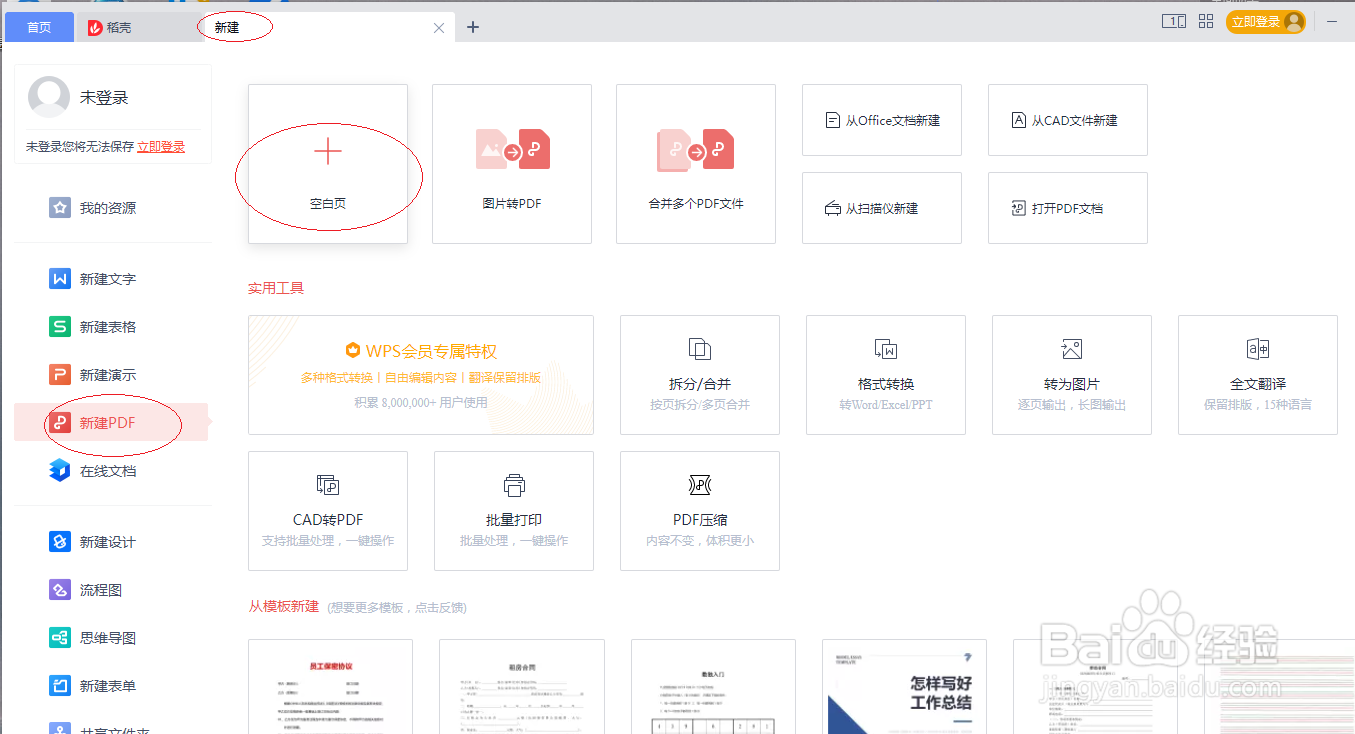The height and width of the screenshot is (734, 1355).
Task: Click 打开PDF文档
Action: pos(1068,208)
